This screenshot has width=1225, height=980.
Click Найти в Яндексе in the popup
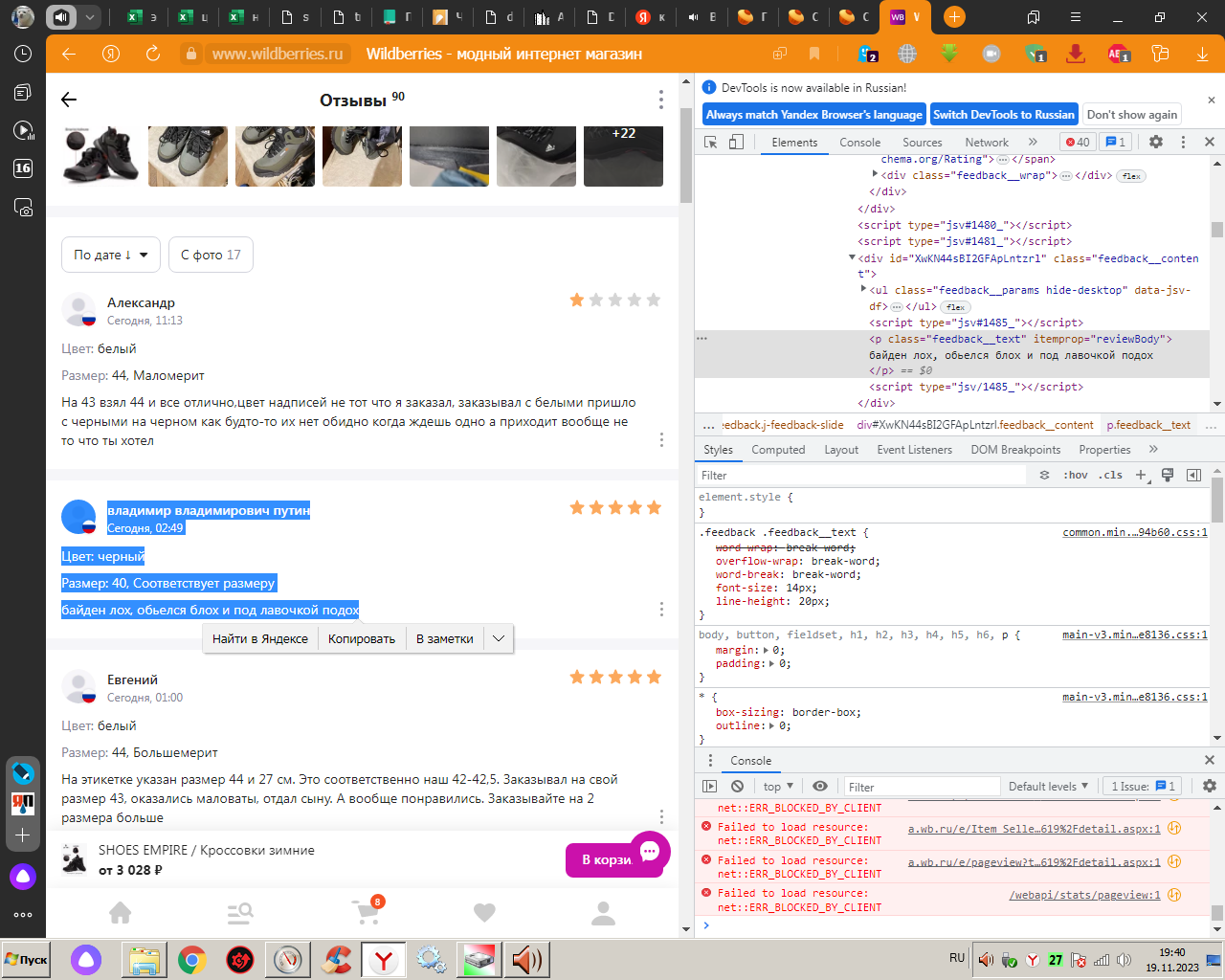click(260, 638)
